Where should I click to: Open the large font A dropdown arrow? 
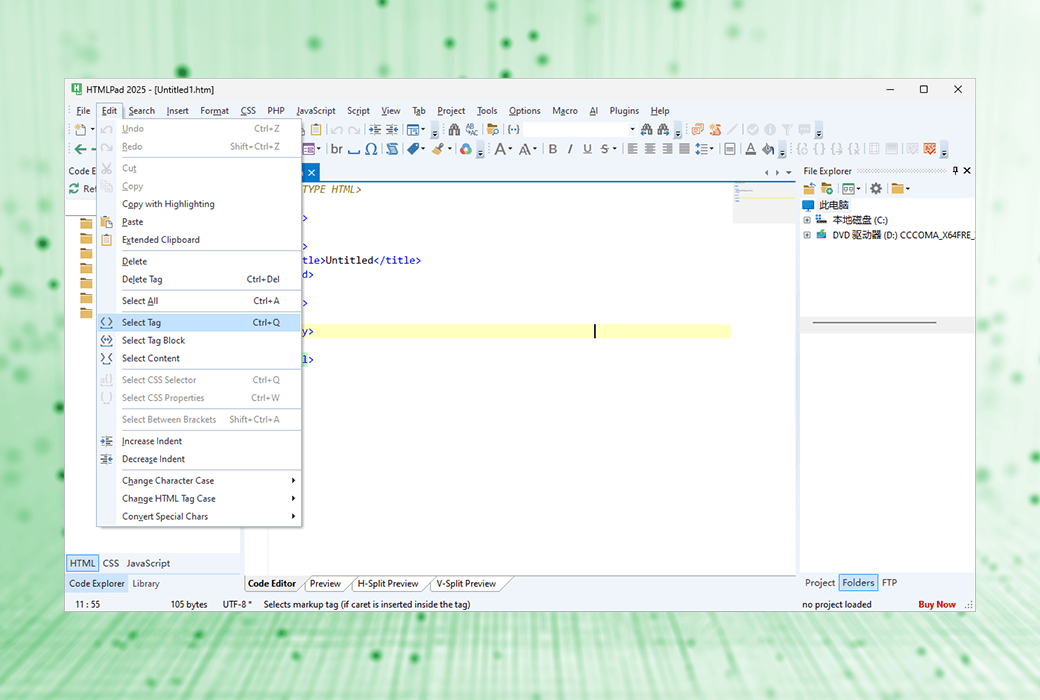pyautogui.click(x=510, y=149)
